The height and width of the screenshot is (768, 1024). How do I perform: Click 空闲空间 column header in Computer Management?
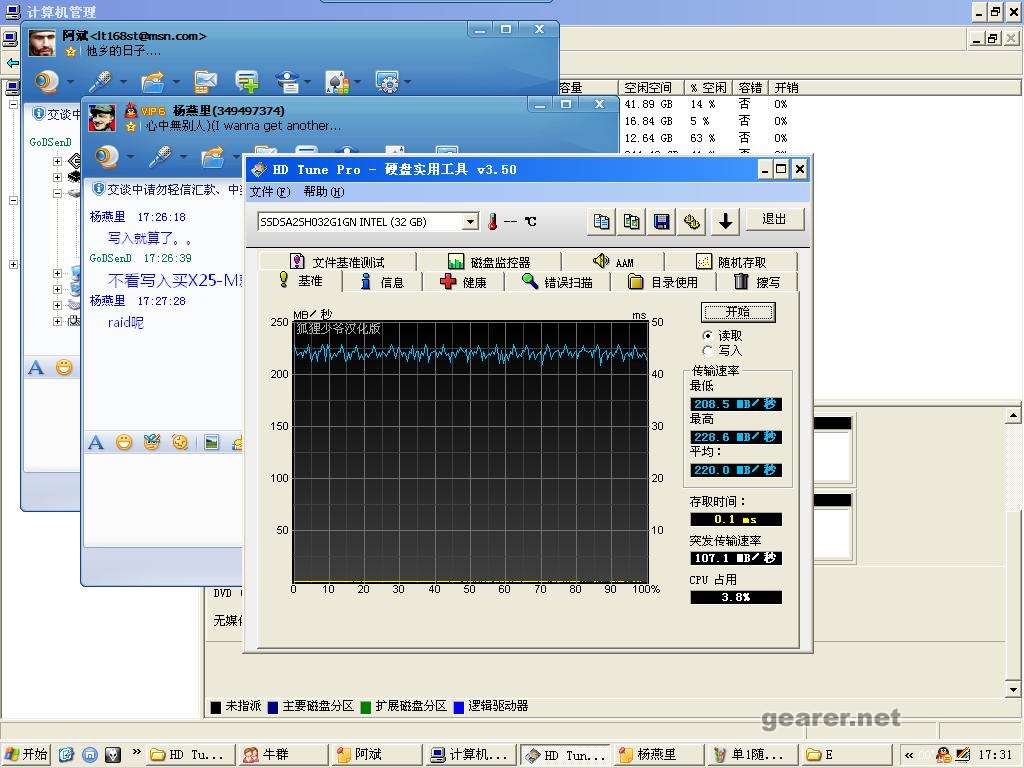click(x=651, y=88)
